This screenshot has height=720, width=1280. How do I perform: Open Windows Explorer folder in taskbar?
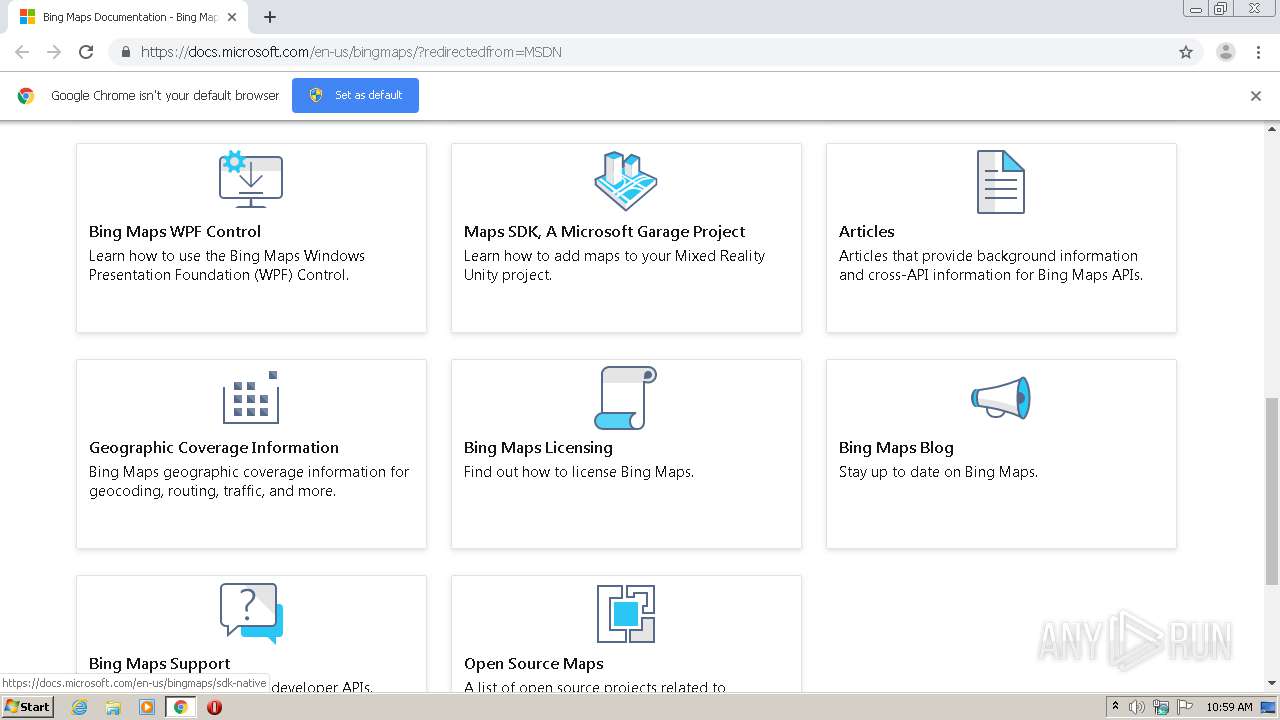click(113, 707)
